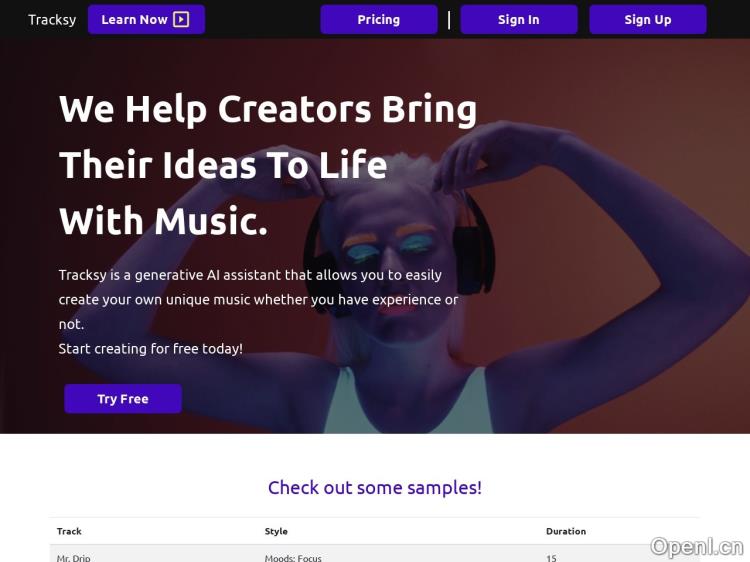Select the Mr. Drip sample track
Screen dimensions: 750x562
(x=74, y=558)
